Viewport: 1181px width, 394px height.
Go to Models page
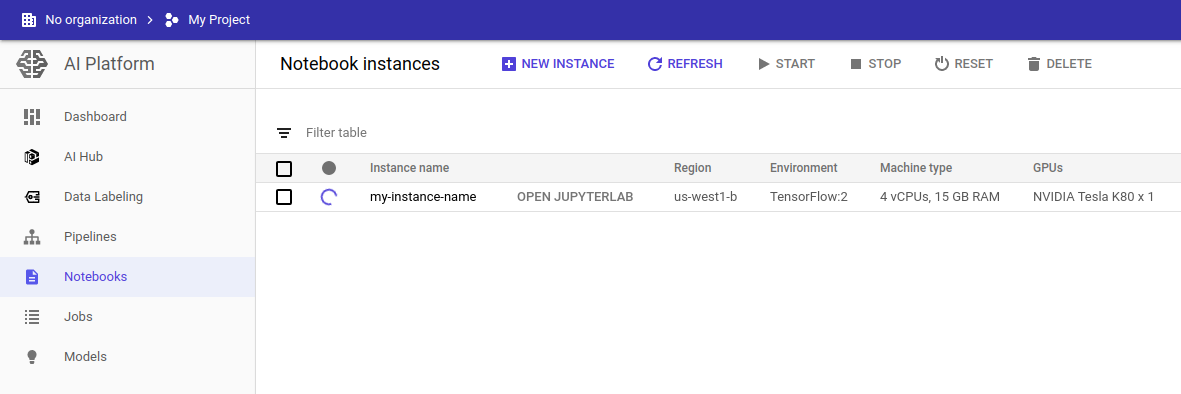click(x=128, y=356)
